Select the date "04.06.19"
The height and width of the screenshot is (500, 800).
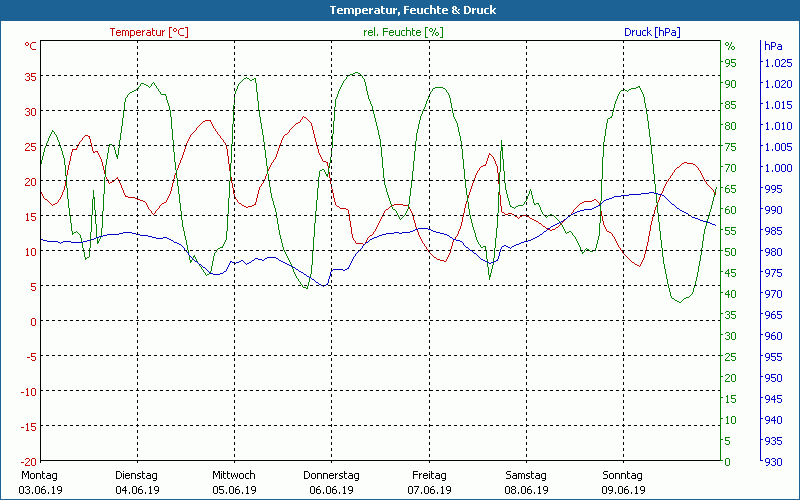[x=137, y=490]
